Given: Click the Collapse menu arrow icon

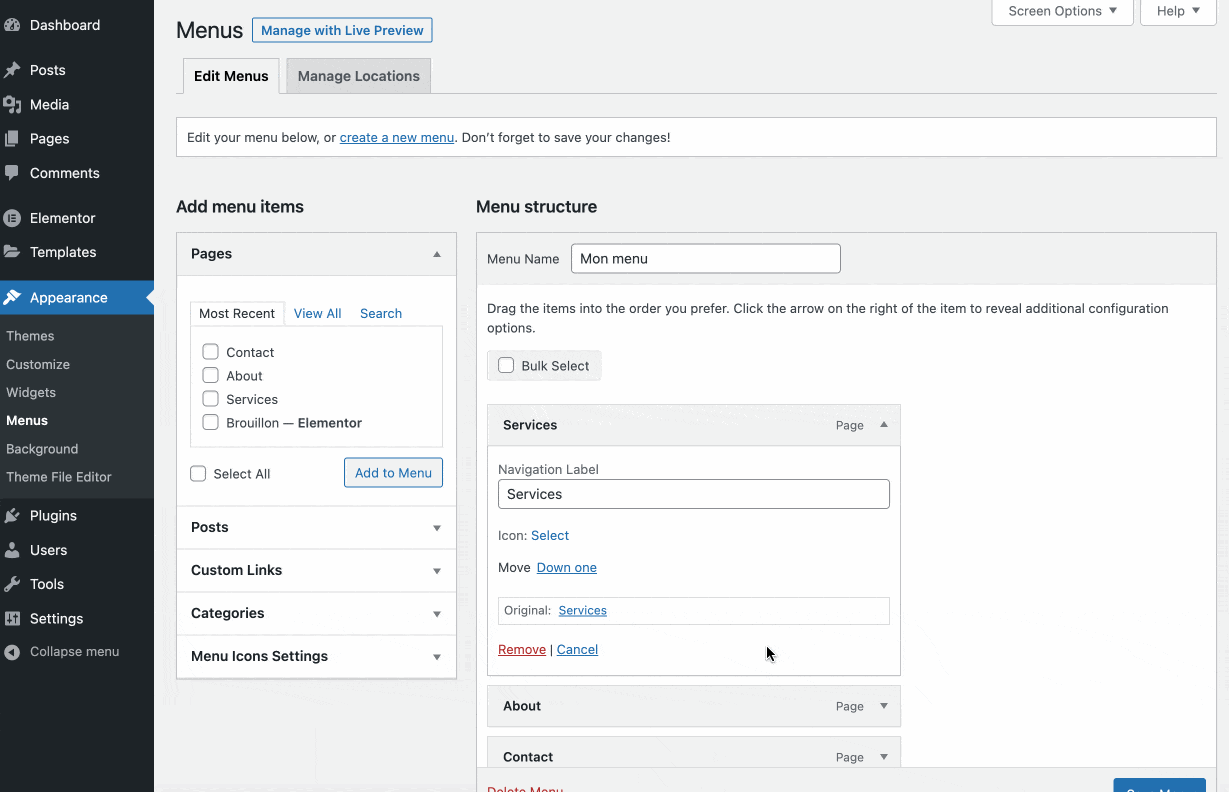Looking at the screenshot, I should [x=12, y=652].
